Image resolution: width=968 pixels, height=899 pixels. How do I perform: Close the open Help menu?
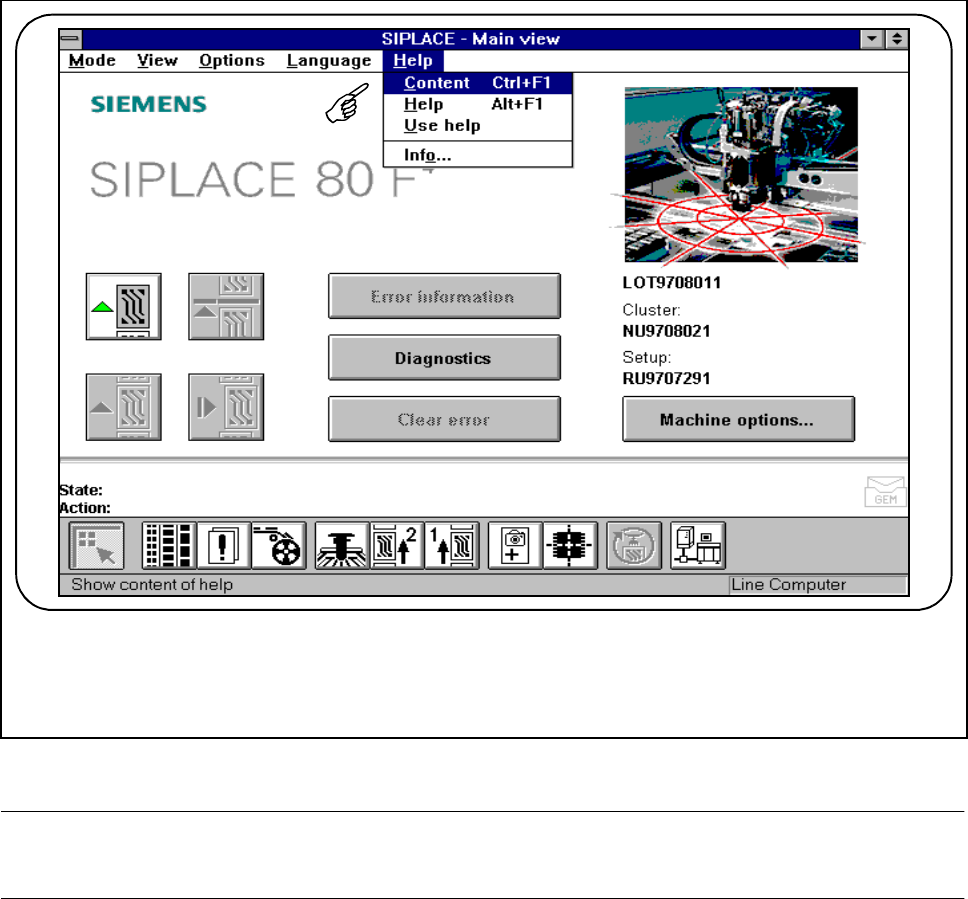point(413,61)
